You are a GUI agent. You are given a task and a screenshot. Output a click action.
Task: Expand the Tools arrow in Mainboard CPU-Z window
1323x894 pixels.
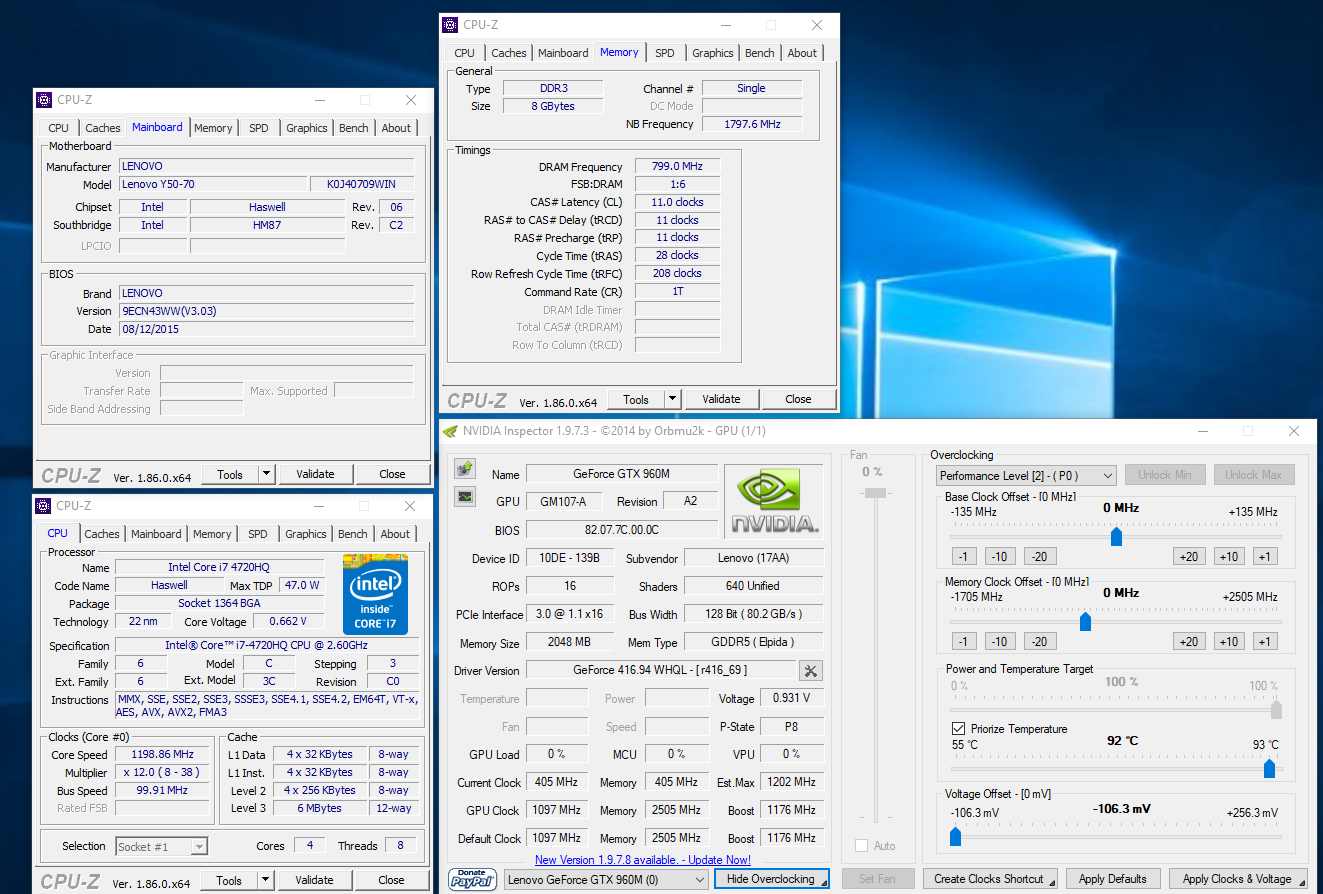[x=267, y=474]
